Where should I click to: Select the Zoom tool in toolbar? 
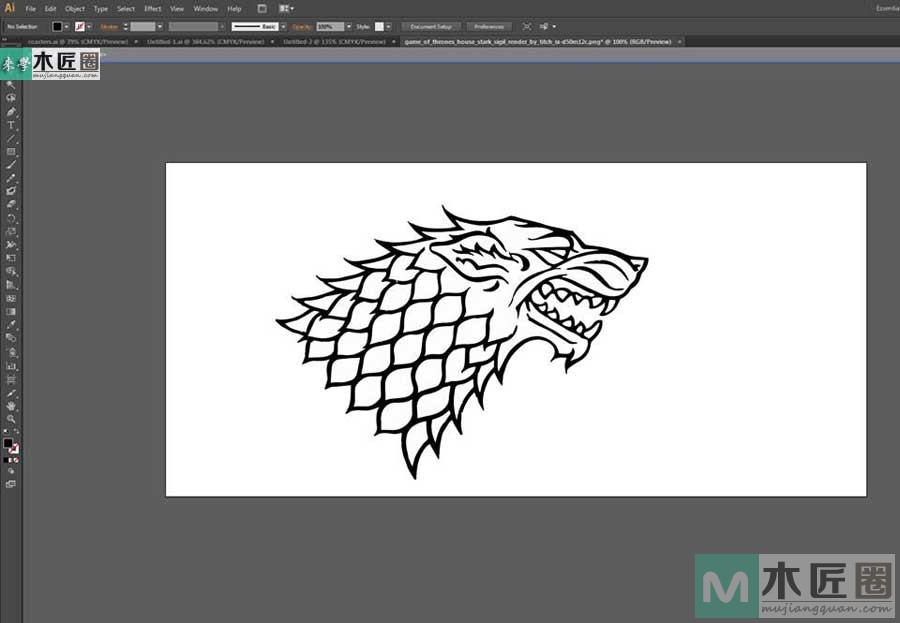point(11,419)
